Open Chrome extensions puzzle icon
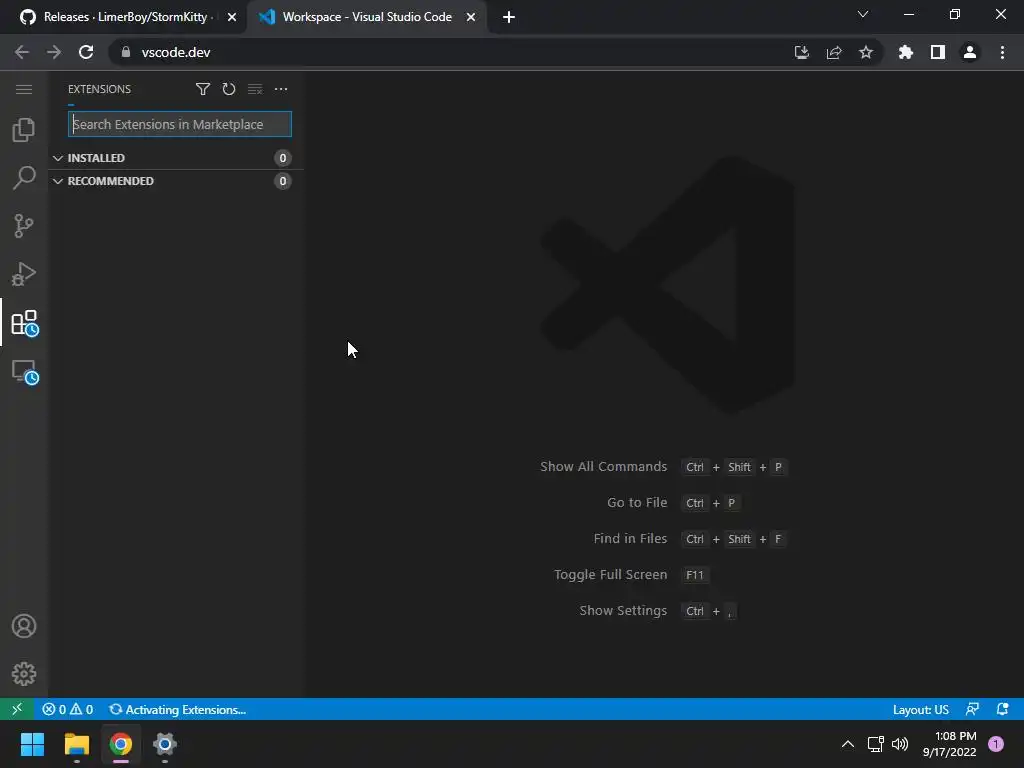The image size is (1024, 768). coord(906,52)
